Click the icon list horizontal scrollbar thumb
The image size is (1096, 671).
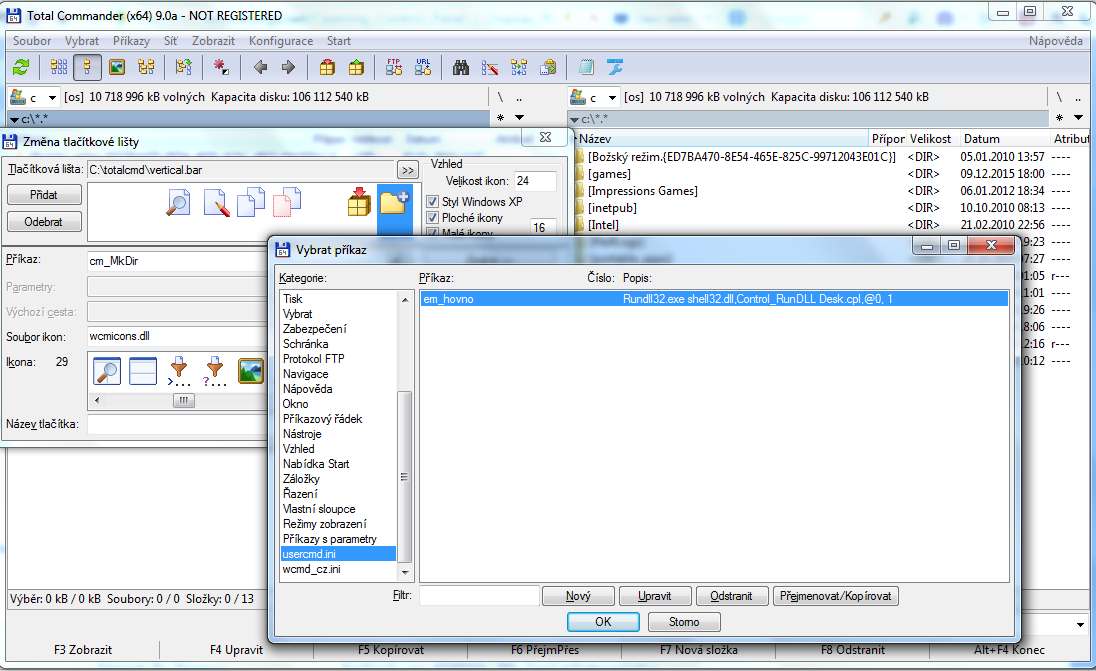tap(182, 400)
